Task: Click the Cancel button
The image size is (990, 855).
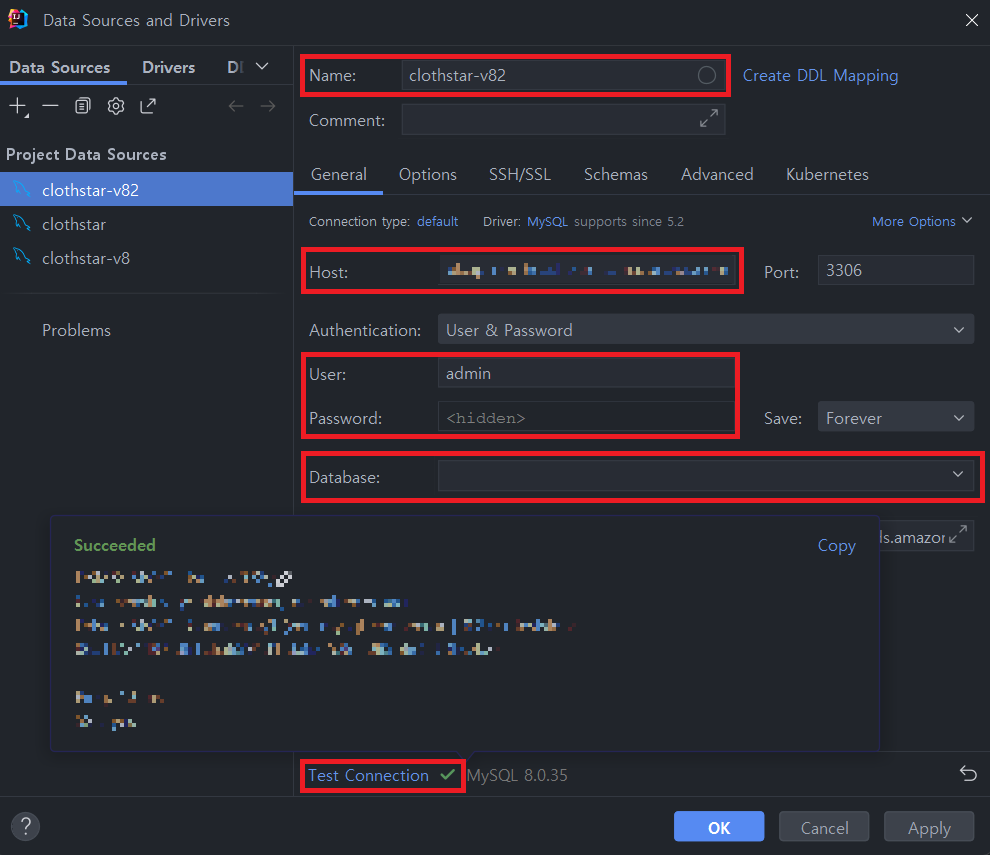Action: [x=824, y=827]
